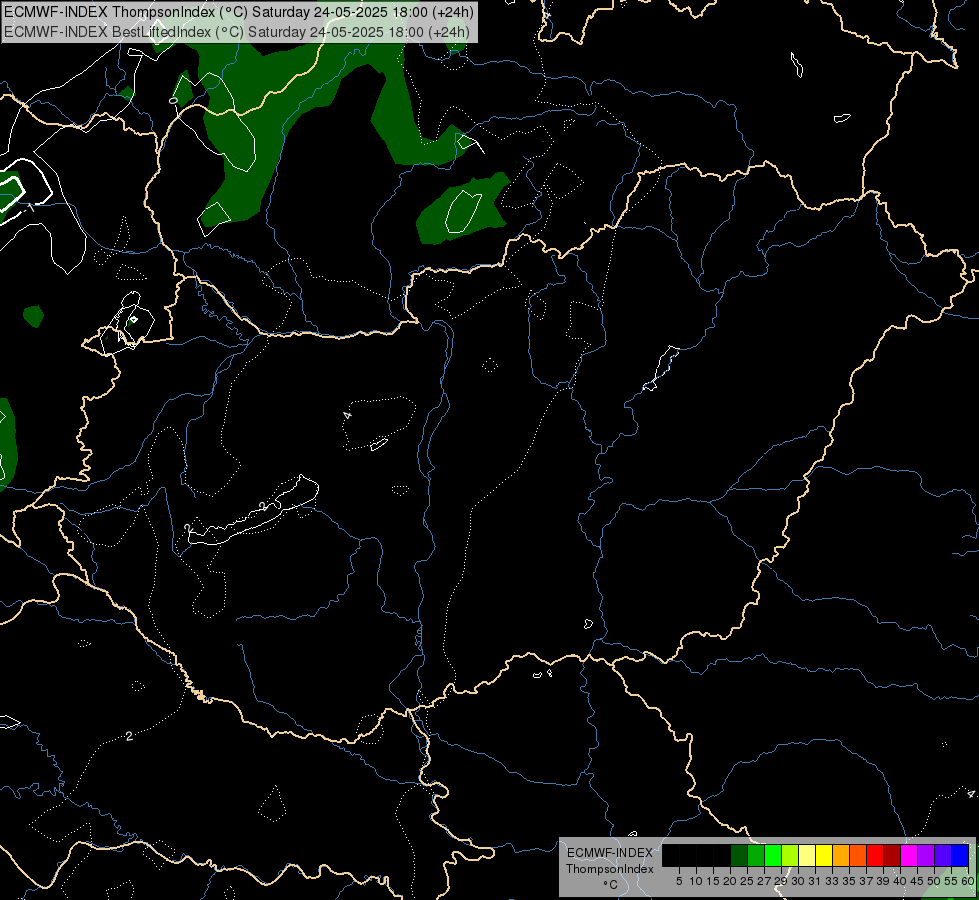Click the legend tick label 40

(x=901, y=881)
